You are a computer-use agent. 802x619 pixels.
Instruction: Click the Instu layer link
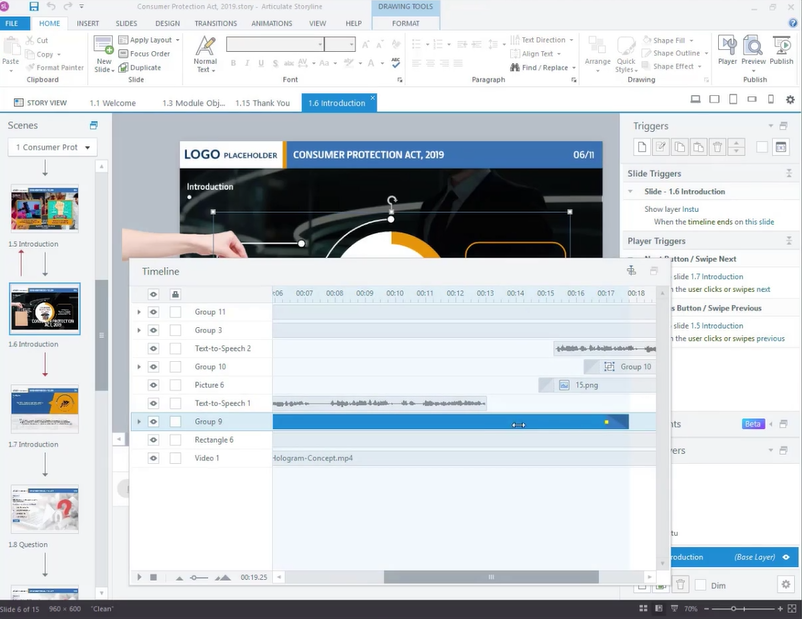(x=690, y=209)
